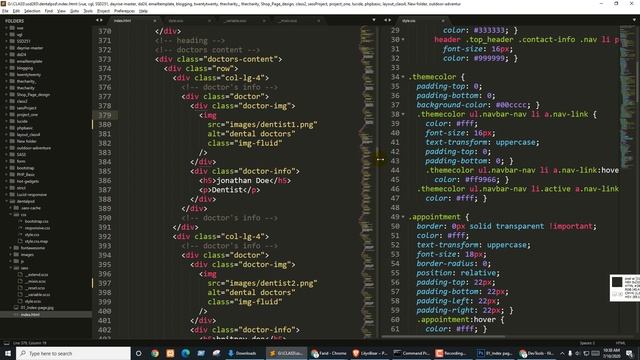This screenshot has width=640, height=360.
Task: Click the style.css minimap
Action: point(627,98)
